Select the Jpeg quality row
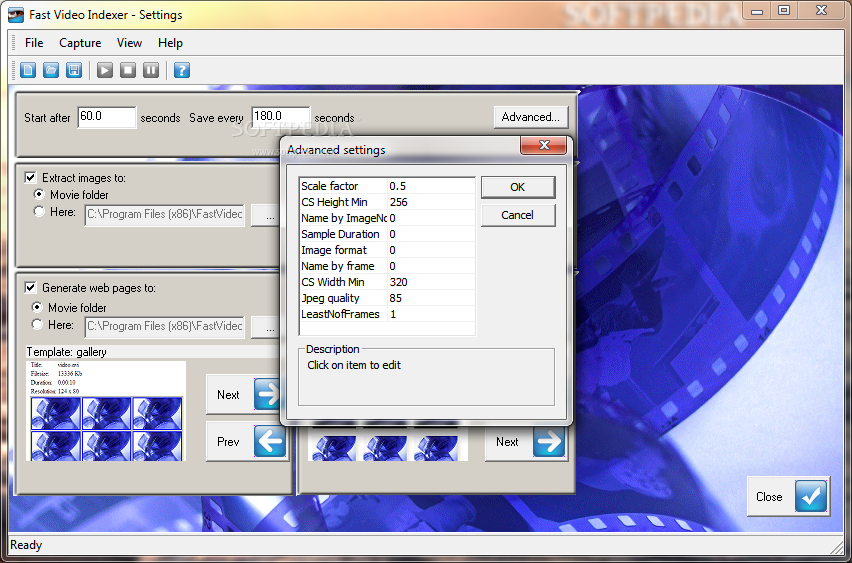The width and height of the screenshot is (852, 563). point(387,298)
